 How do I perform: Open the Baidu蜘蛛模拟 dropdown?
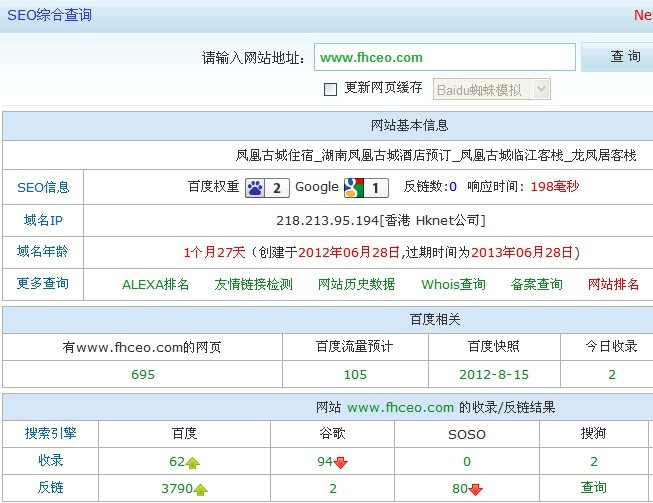point(491,89)
